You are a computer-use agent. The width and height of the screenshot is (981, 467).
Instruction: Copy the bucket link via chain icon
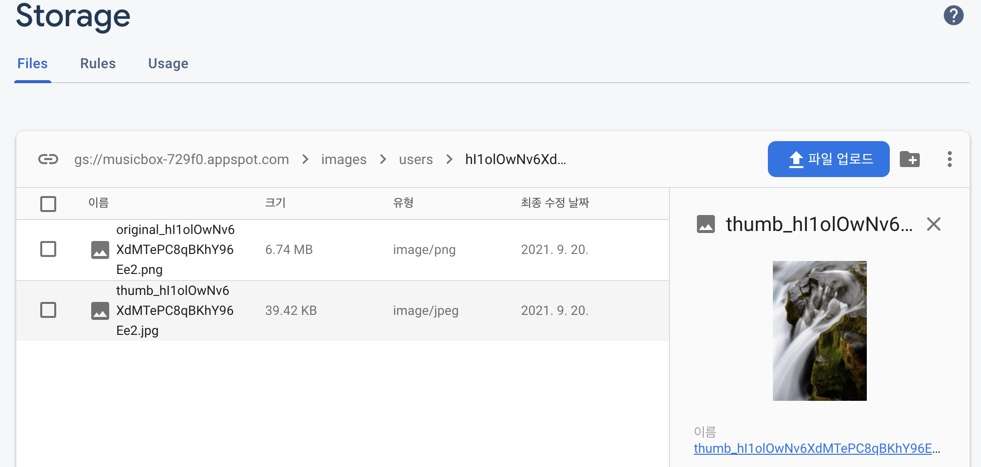(x=48, y=159)
